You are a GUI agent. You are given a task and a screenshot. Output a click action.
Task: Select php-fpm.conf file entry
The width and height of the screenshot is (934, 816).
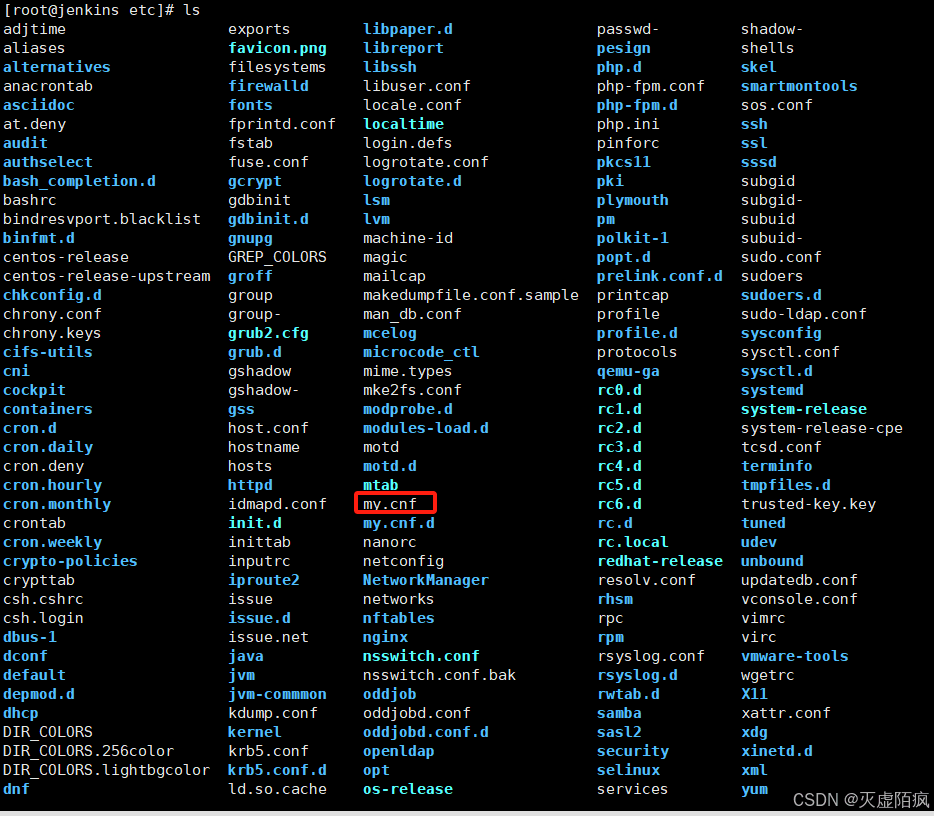coord(650,86)
